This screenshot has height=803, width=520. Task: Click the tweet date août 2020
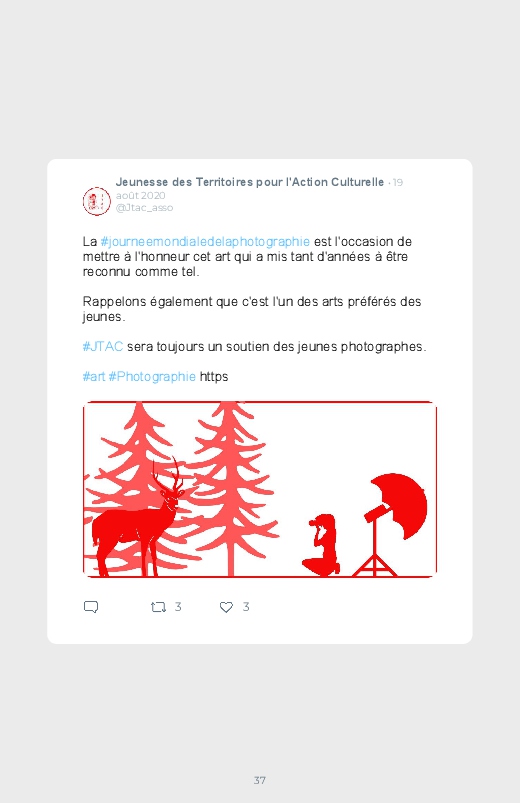point(140,195)
